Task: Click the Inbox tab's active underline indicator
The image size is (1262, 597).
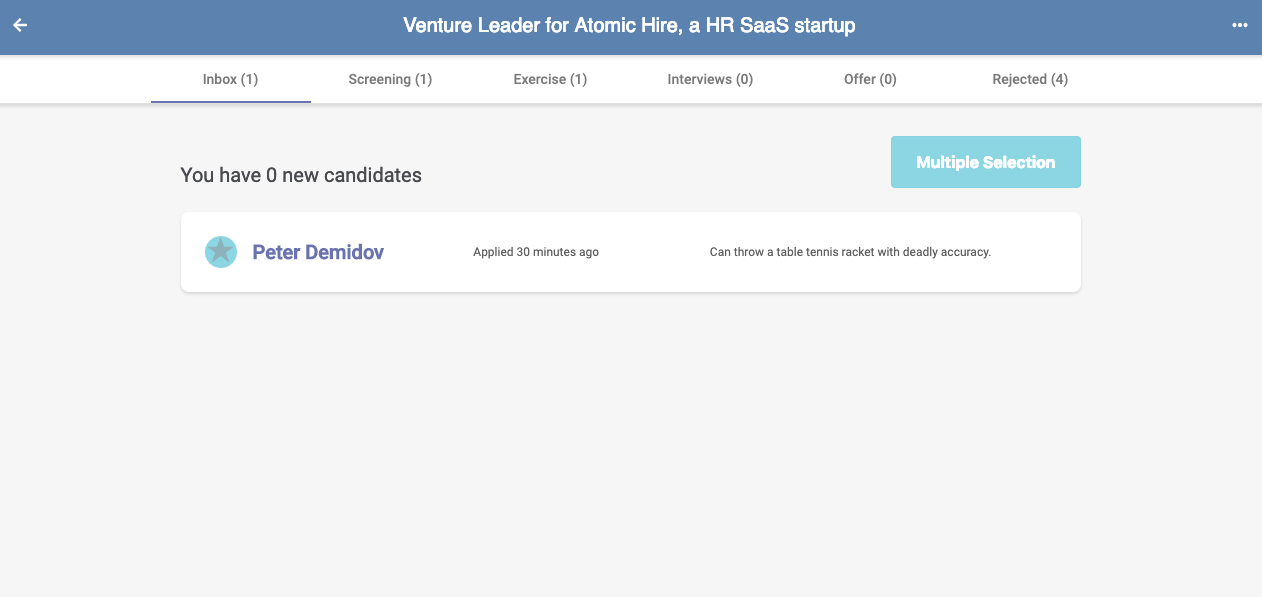Action: (231, 101)
